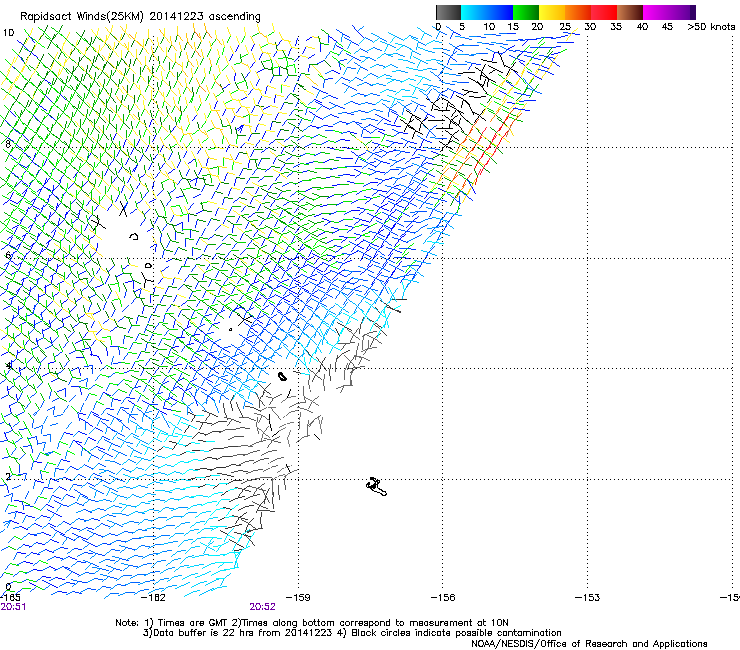Click the small island outline near 4N, -159
Screen dimensions: 740x650
(x=282, y=376)
